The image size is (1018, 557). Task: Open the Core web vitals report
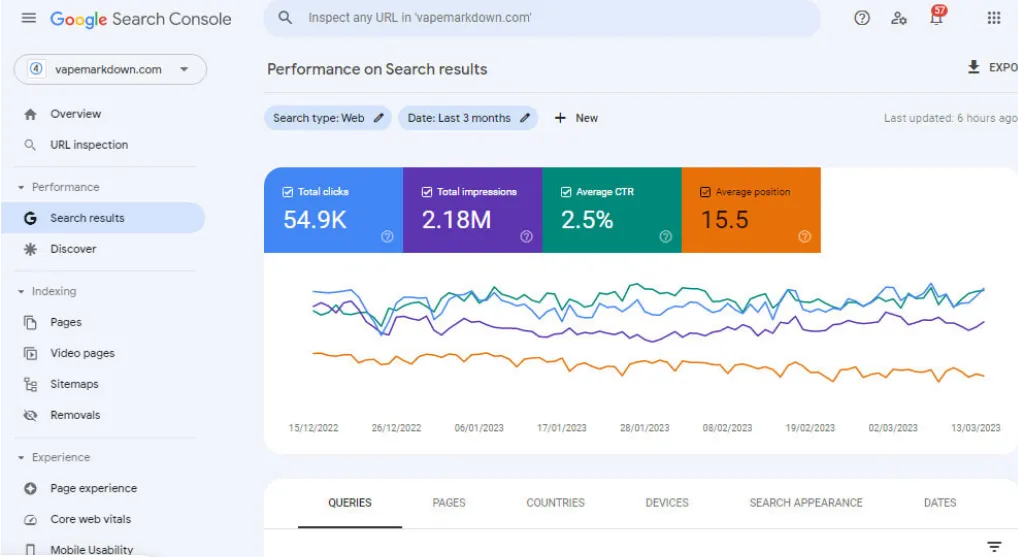91,519
